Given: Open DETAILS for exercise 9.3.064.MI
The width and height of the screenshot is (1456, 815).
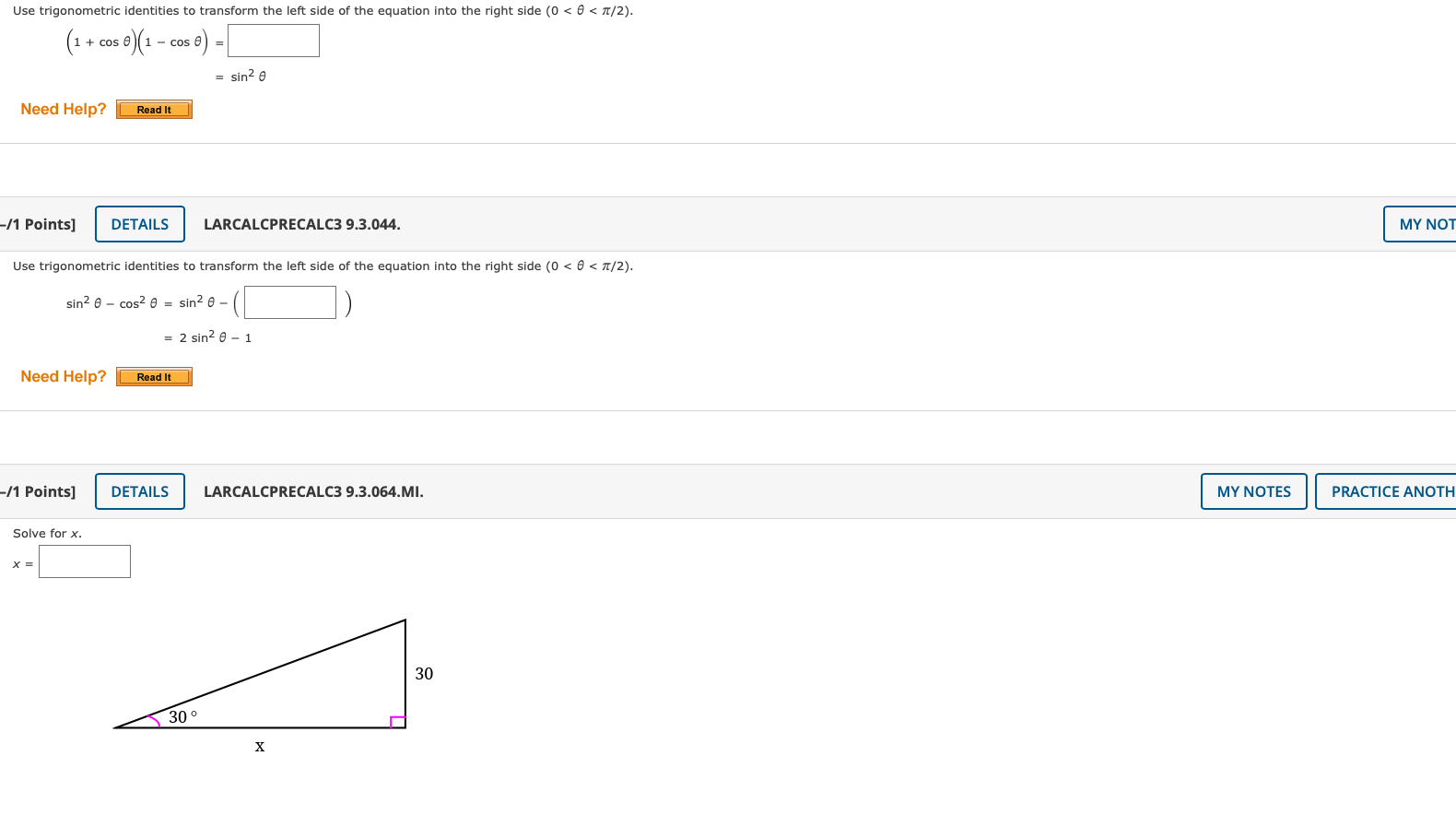Looking at the screenshot, I should [139, 491].
